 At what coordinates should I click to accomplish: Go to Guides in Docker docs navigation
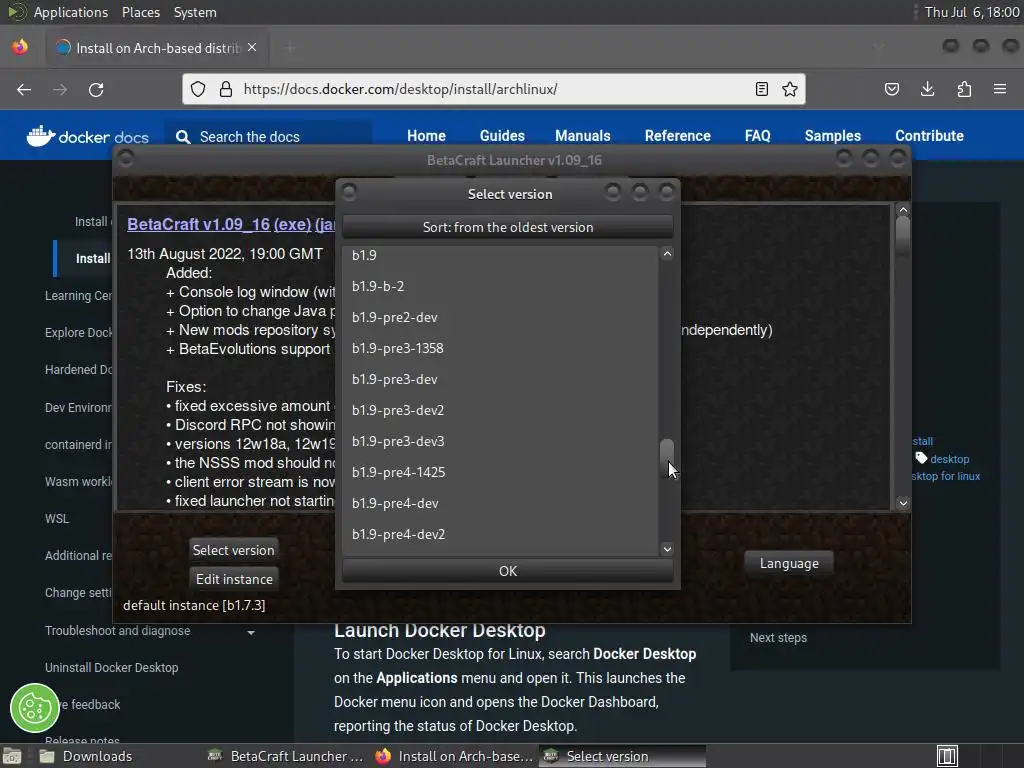tap(502, 136)
